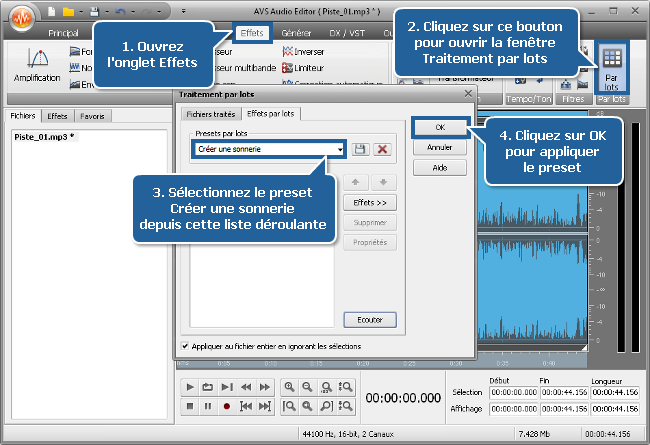Click the Sélection Début time field
This screenshot has height=445, width=650.
pos(514,392)
